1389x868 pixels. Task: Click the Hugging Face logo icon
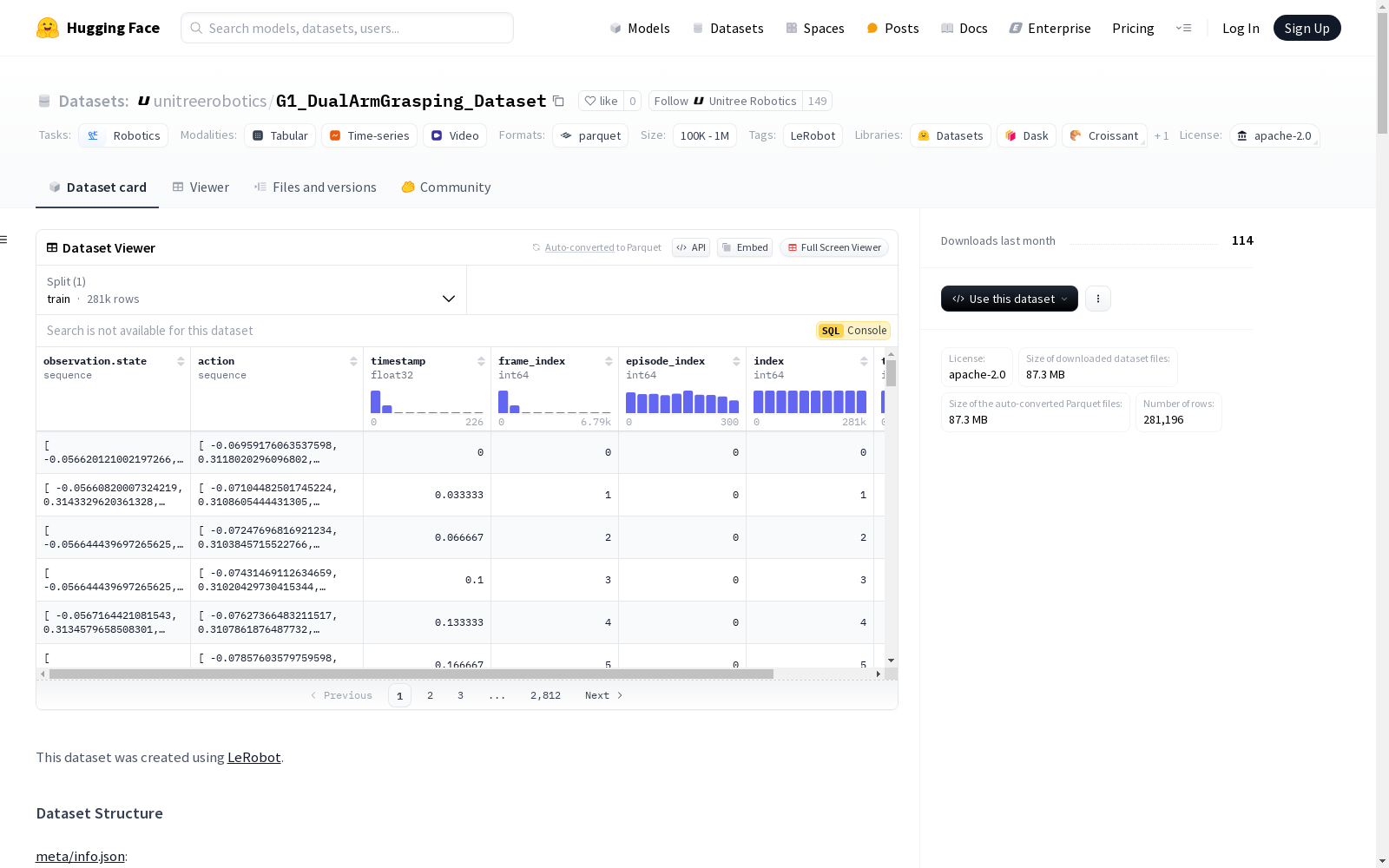tap(48, 28)
